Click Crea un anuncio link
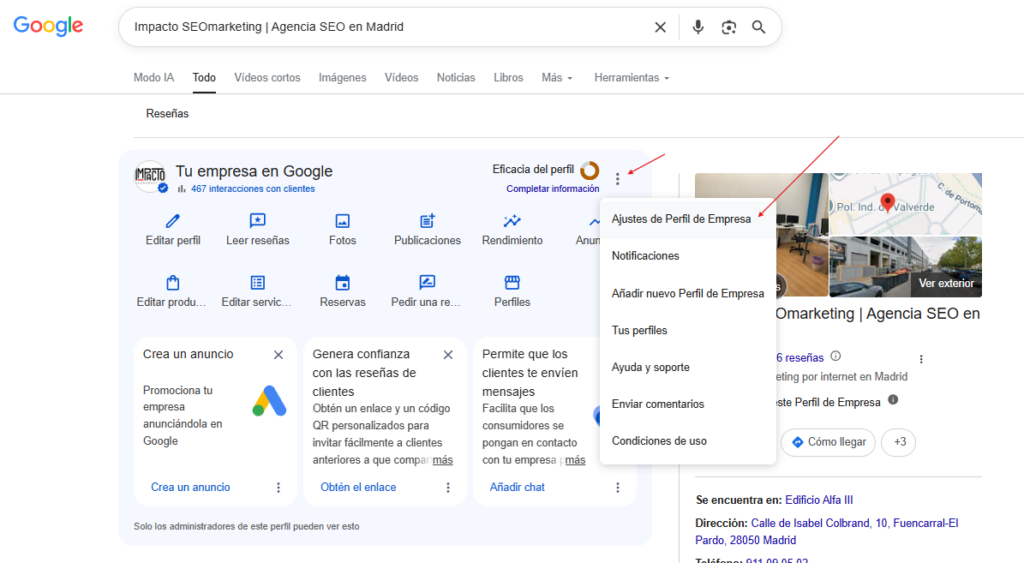 click(190, 487)
